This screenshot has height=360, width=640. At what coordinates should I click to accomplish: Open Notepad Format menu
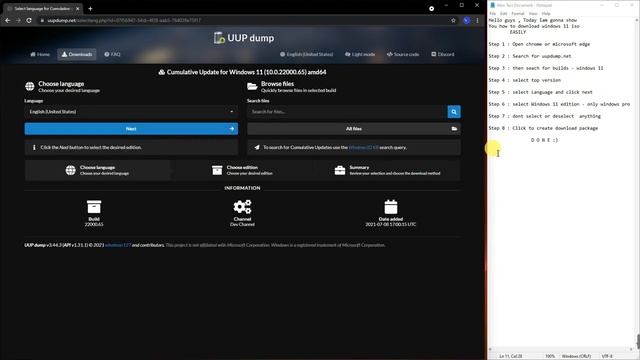(x=518, y=13)
